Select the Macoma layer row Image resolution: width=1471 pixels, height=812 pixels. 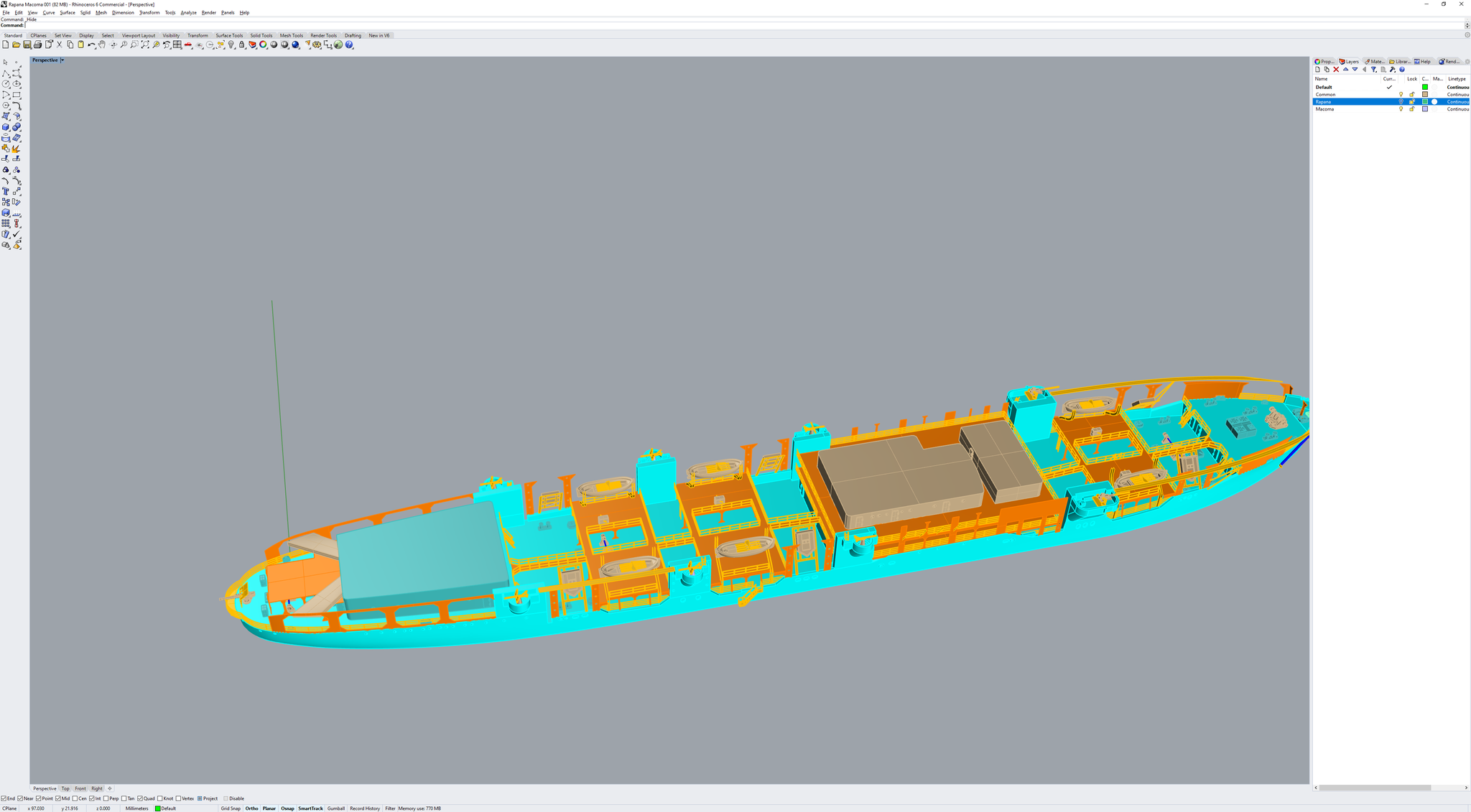(x=1391, y=109)
